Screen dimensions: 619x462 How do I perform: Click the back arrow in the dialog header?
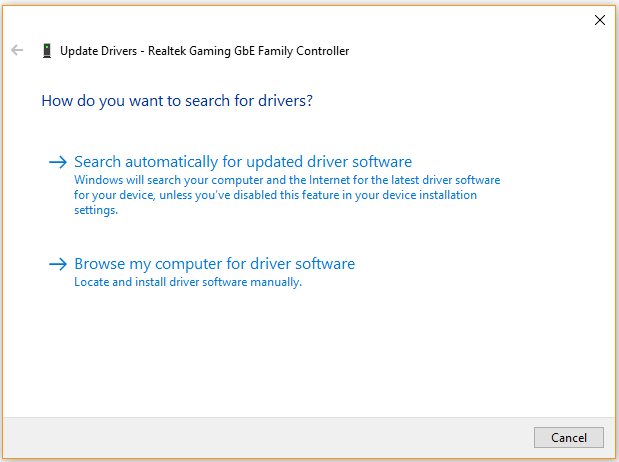point(17,50)
